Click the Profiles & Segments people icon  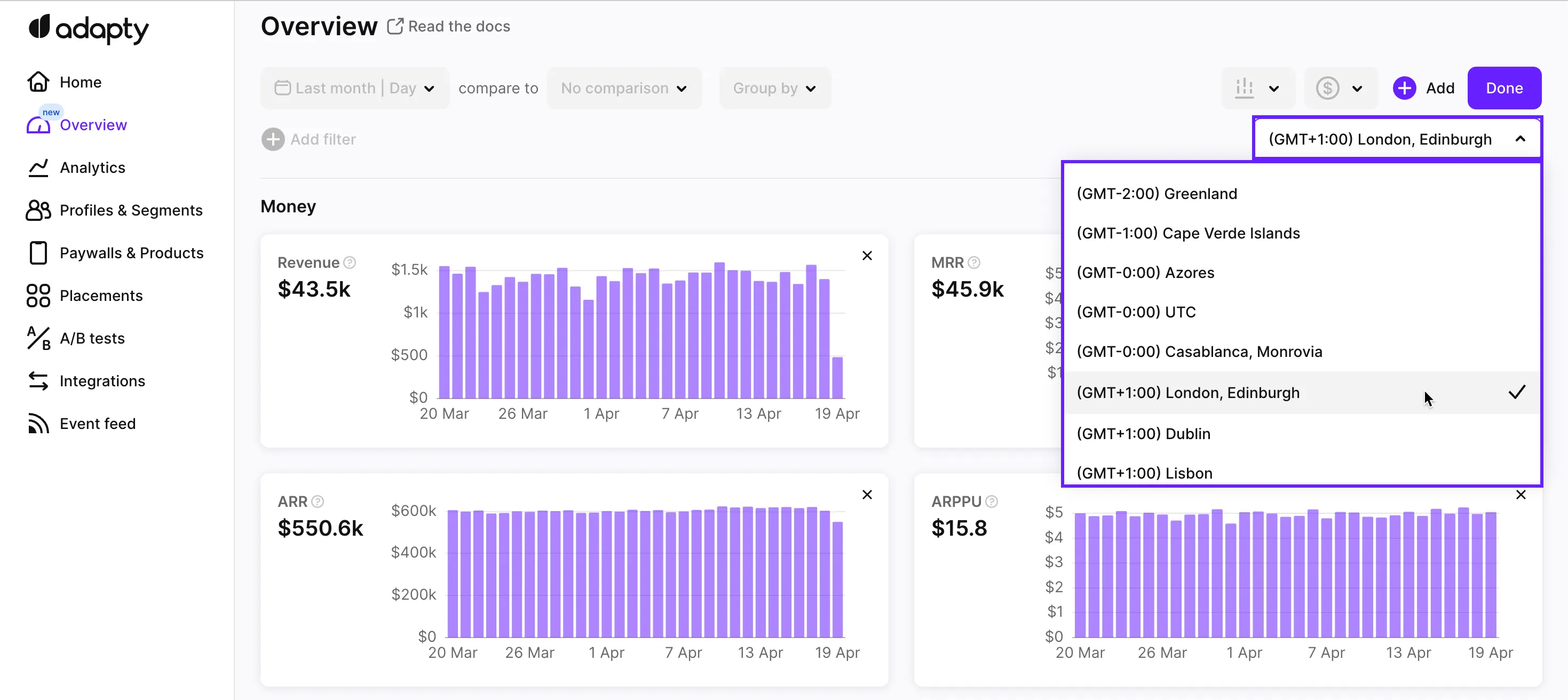(x=38, y=210)
